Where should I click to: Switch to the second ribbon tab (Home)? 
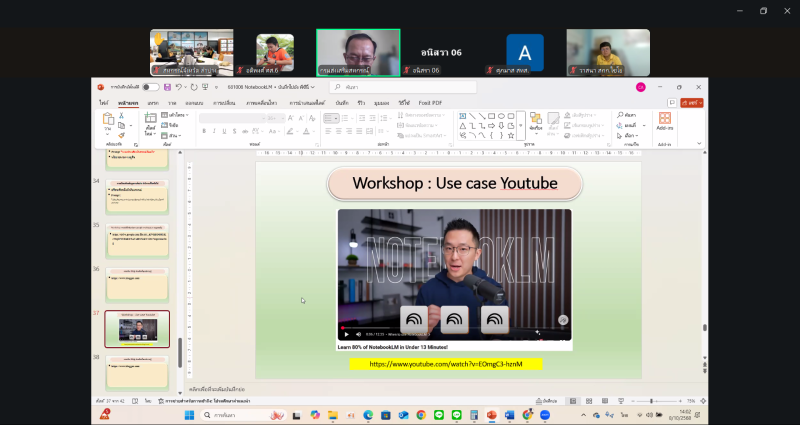tap(128, 103)
